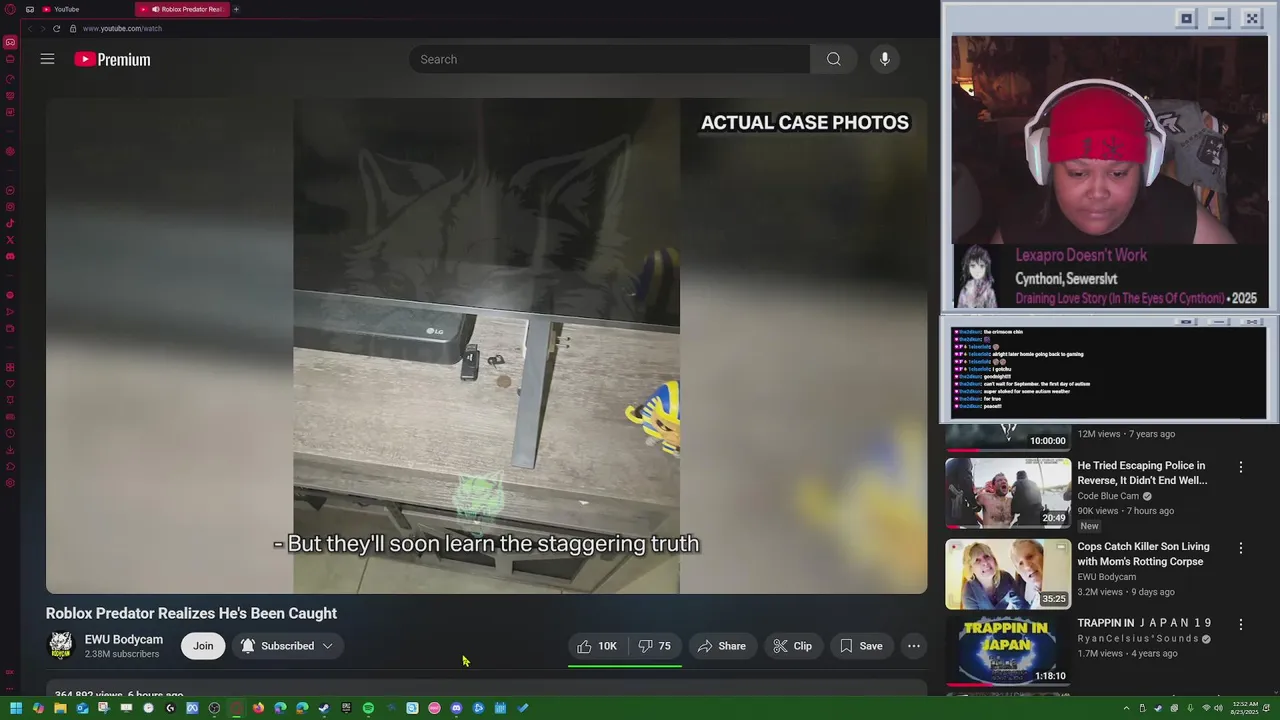Launch Firefox from the taskbar
This screenshot has width=1280, height=720.
(258, 708)
